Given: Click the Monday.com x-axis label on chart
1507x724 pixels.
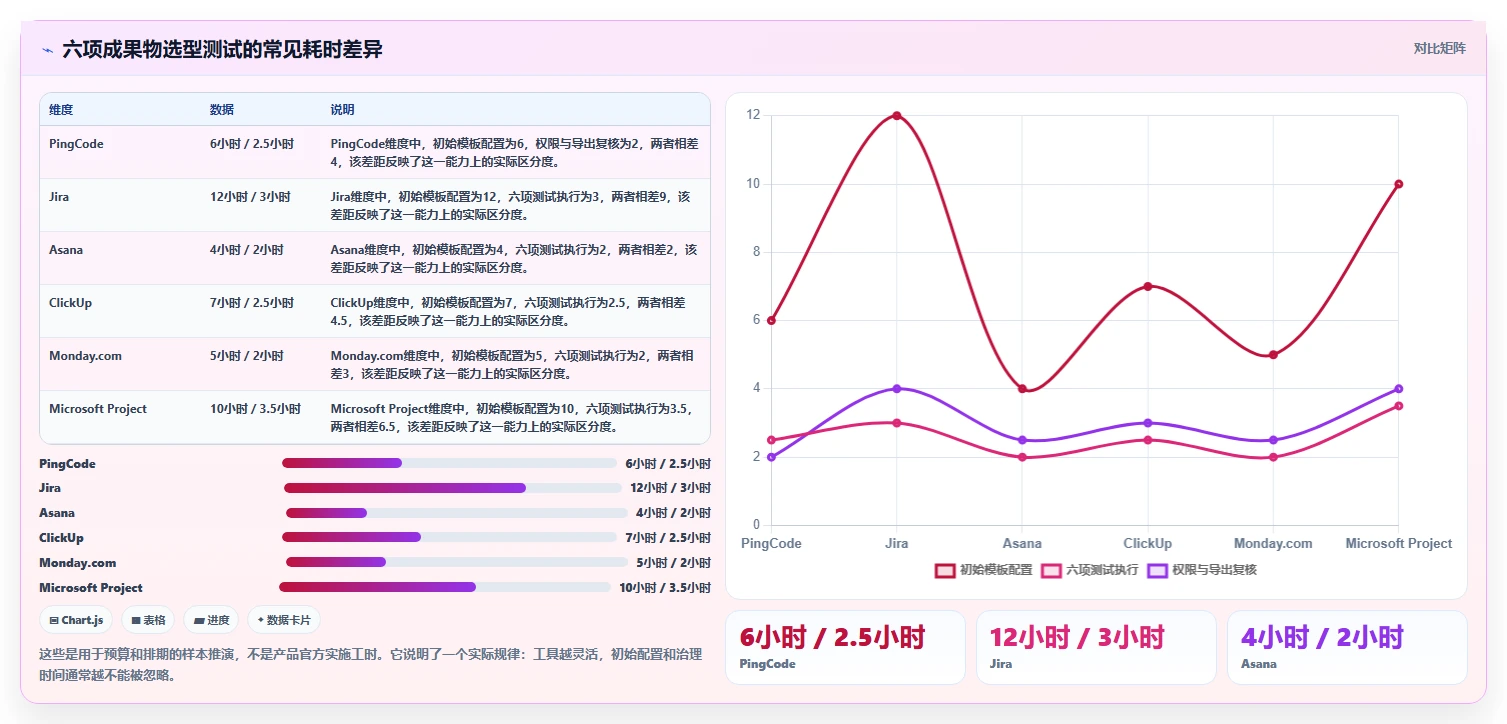Looking at the screenshot, I should pos(1273,544).
